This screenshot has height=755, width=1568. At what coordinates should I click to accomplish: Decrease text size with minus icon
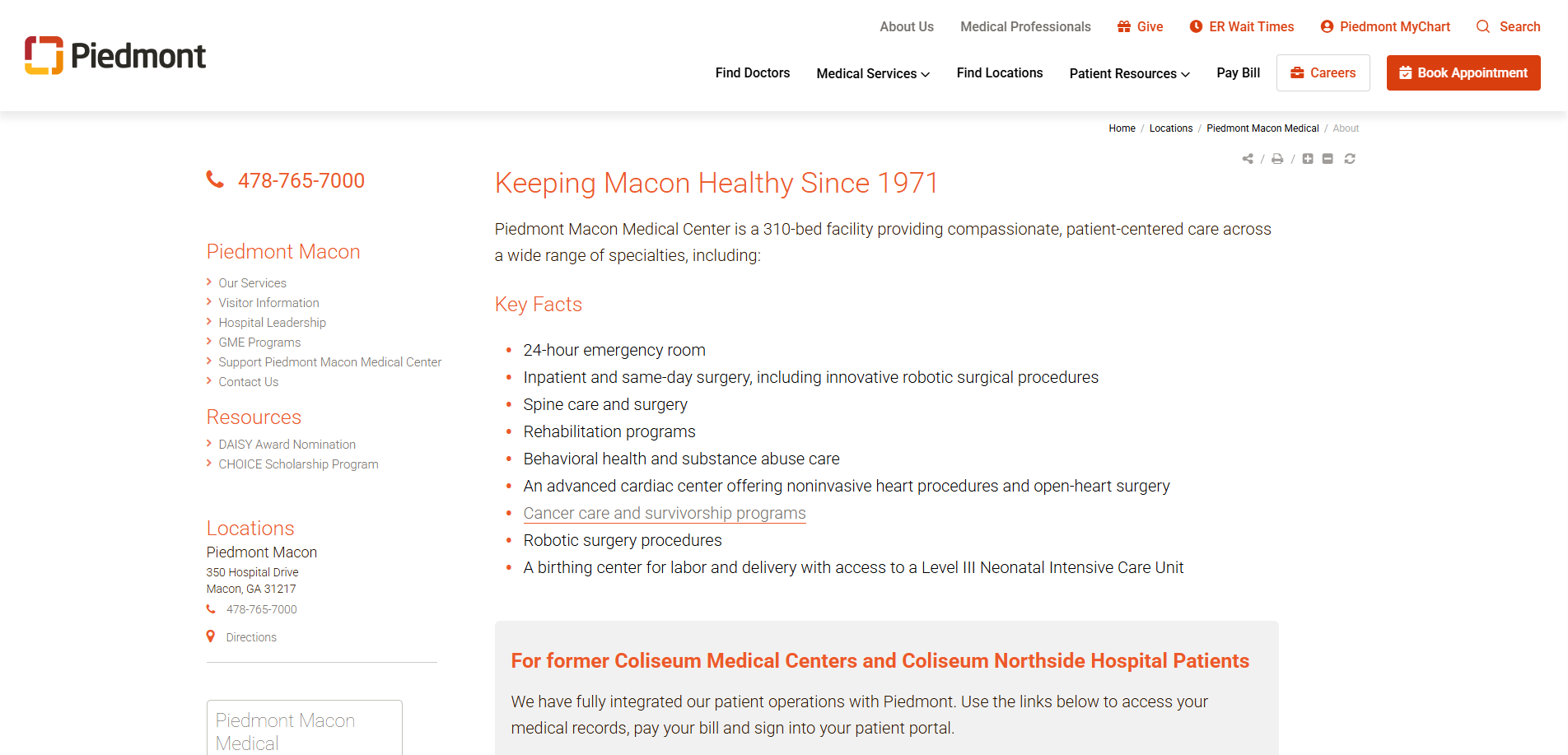(1328, 159)
